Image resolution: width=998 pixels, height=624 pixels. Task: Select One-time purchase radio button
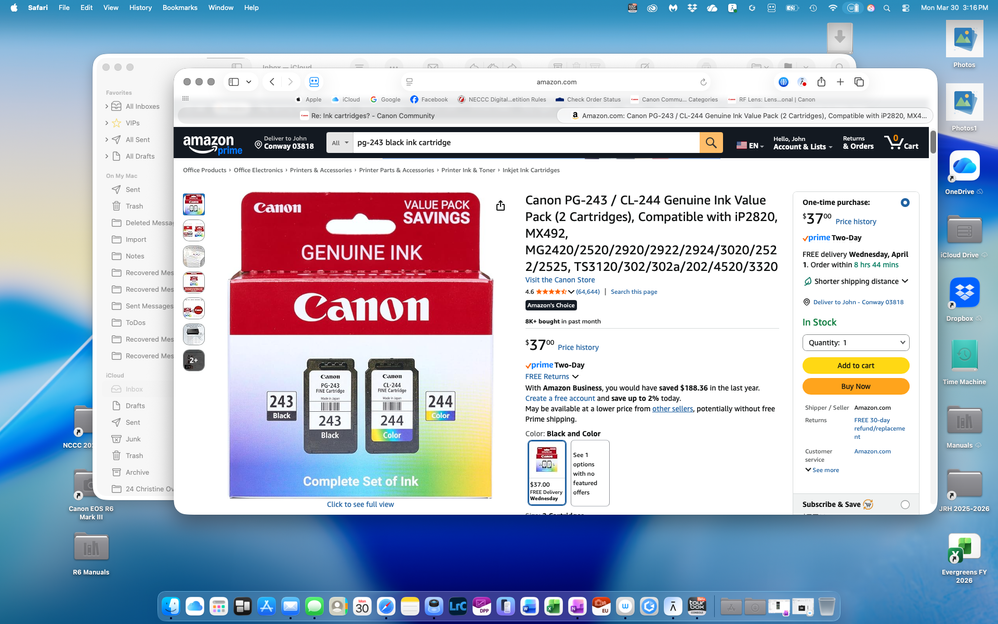(x=904, y=202)
